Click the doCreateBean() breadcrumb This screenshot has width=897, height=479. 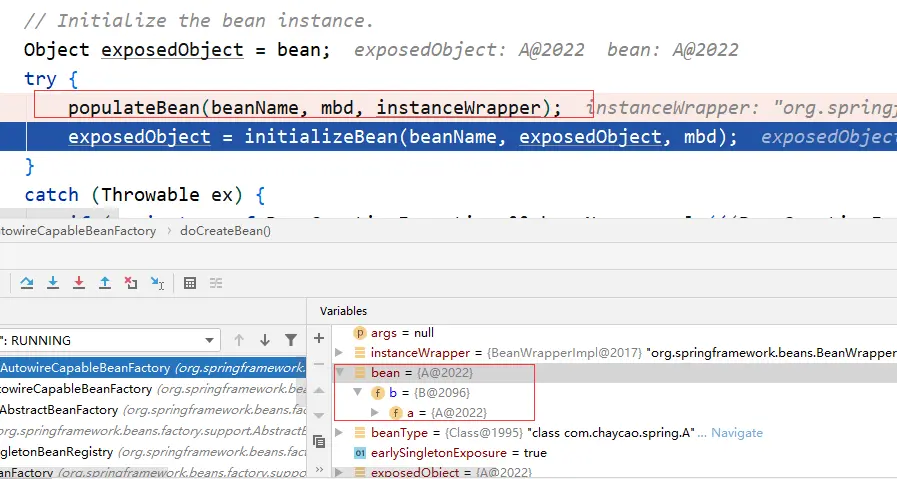225,231
